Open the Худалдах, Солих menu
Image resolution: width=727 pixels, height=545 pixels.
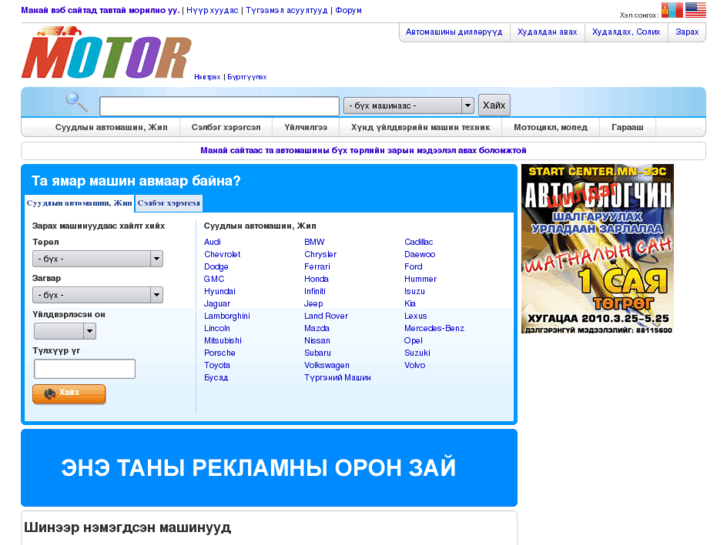pos(626,32)
